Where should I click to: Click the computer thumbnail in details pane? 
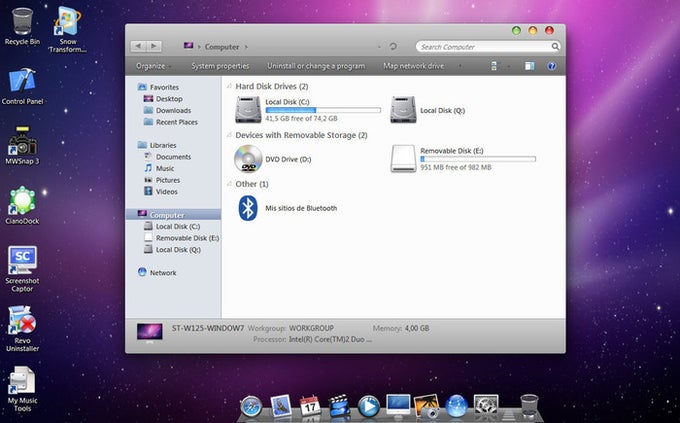150,333
